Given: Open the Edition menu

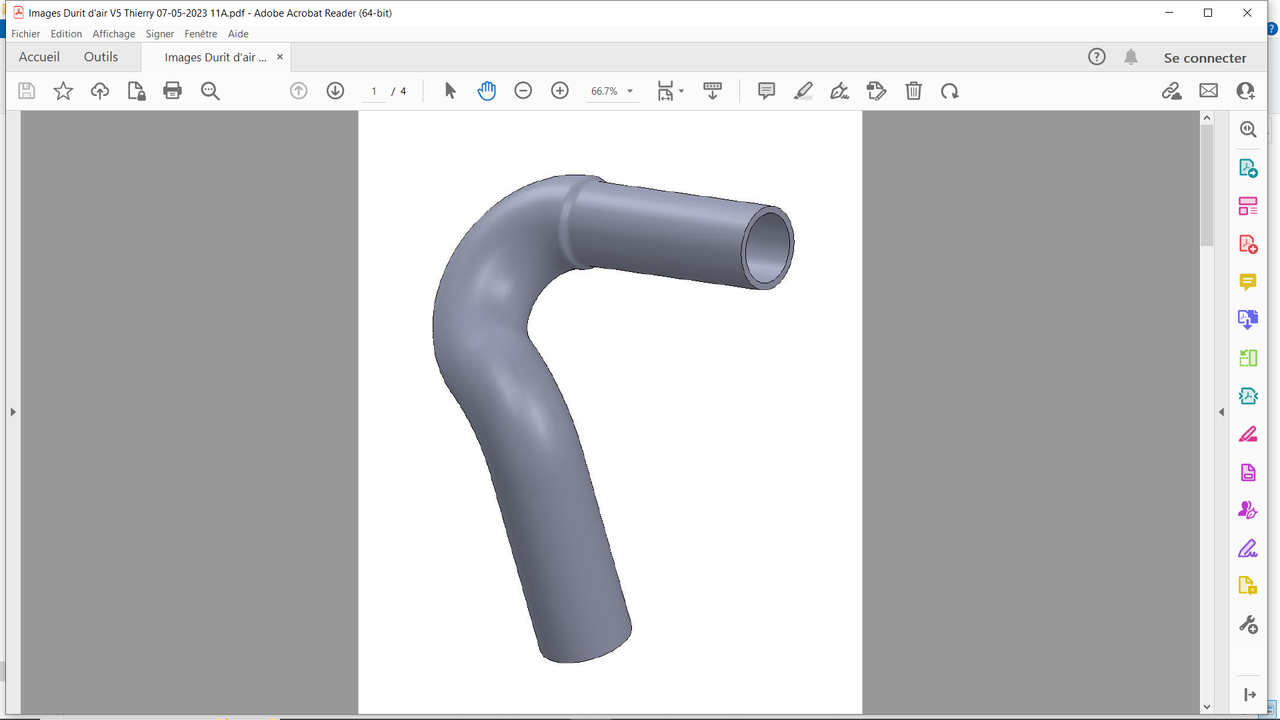Looking at the screenshot, I should (66, 34).
